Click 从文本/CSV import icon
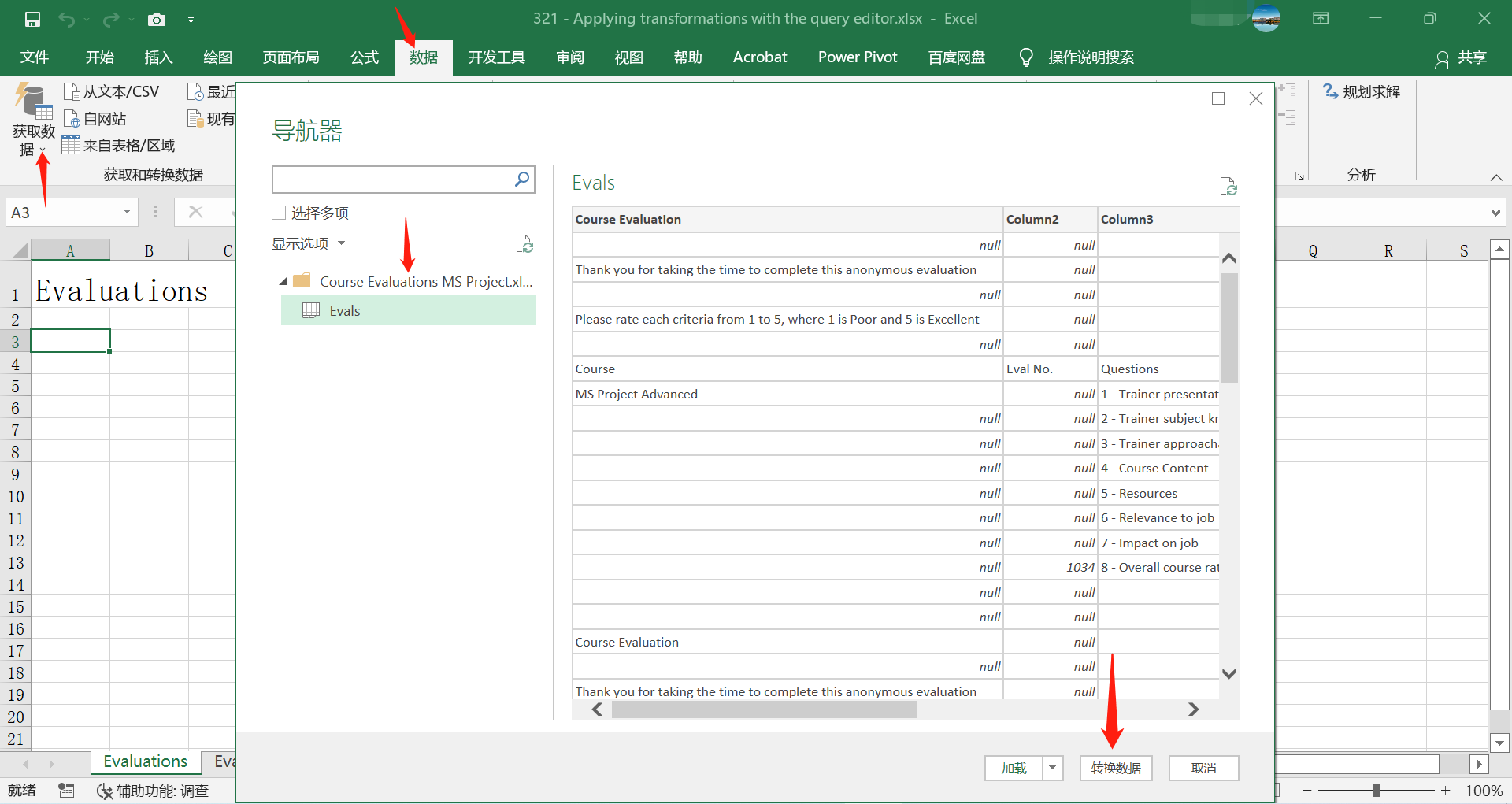Image resolution: width=1512 pixels, height=804 pixels. coord(72,92)
